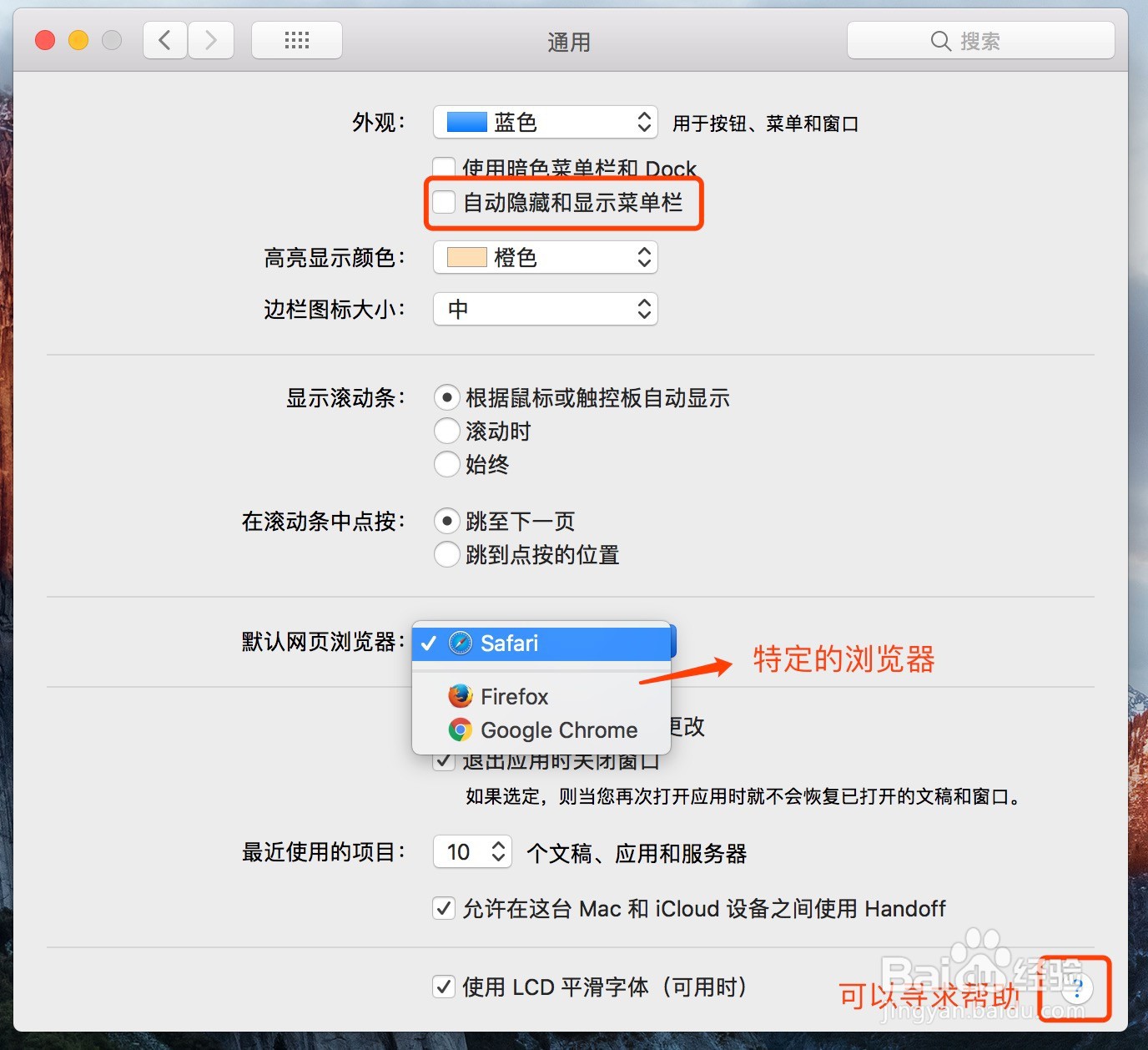Click the Google Chrome icon in menu
The width and height of the screenshot is (1148, 1050).
(x=461, y=730)
